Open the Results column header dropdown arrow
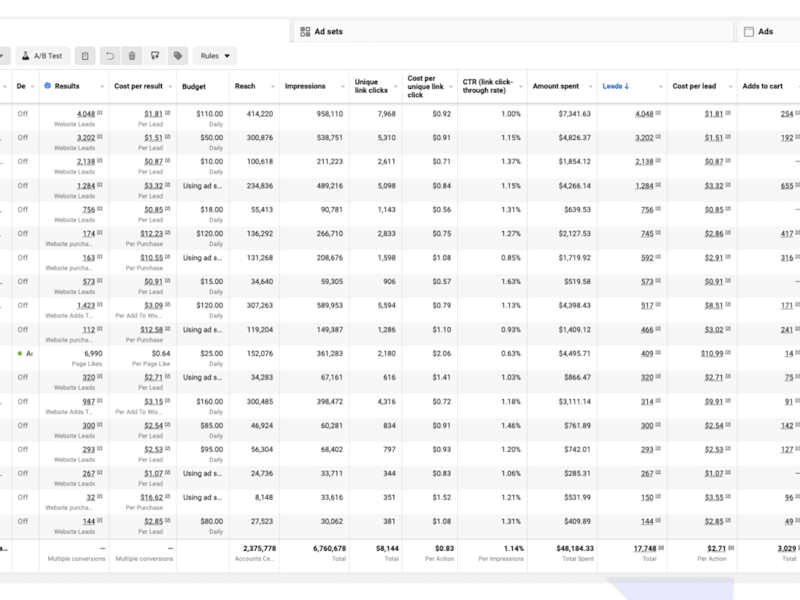 pos(103,87)
